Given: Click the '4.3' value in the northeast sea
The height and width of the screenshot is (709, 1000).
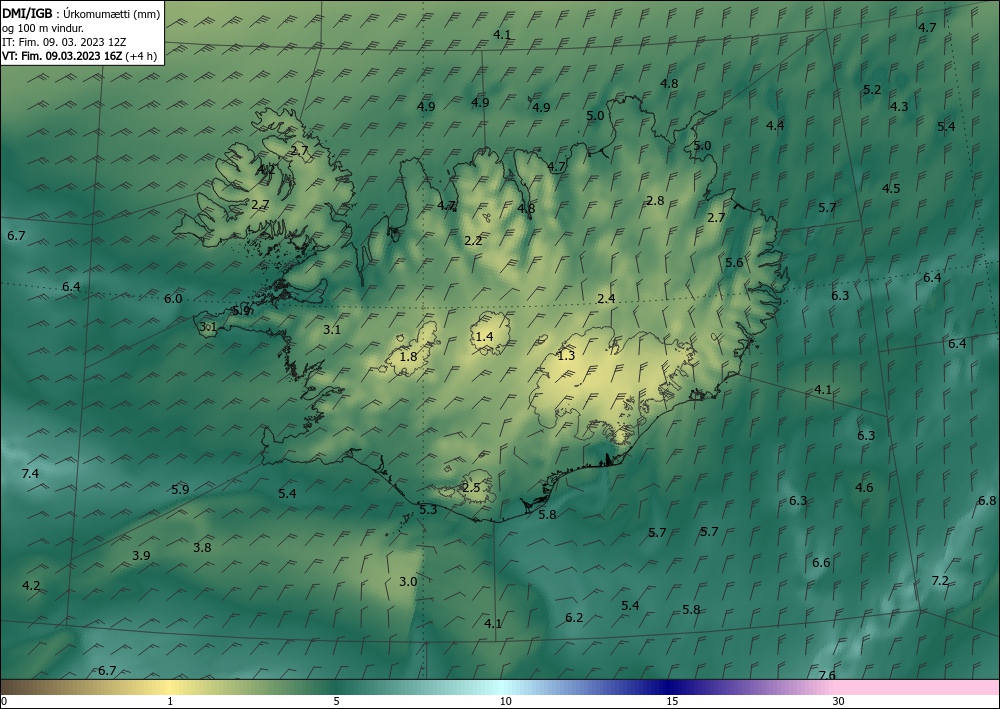Looking at the screenshot, I should [x=899, y=106].
